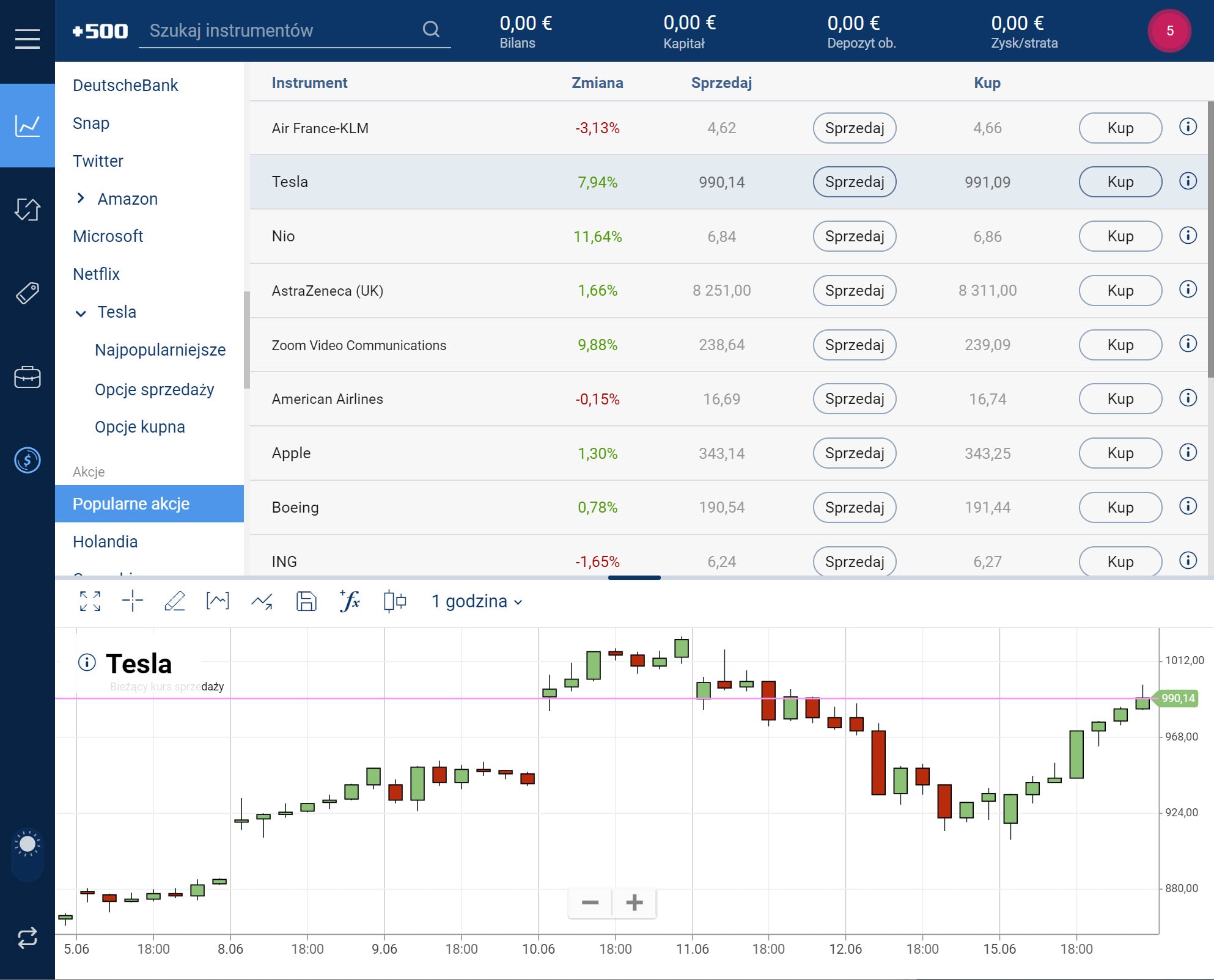Select Popularne akcje in sidebar
Viewport: 1214px width, 980px height.
click(x=131, y=503)
